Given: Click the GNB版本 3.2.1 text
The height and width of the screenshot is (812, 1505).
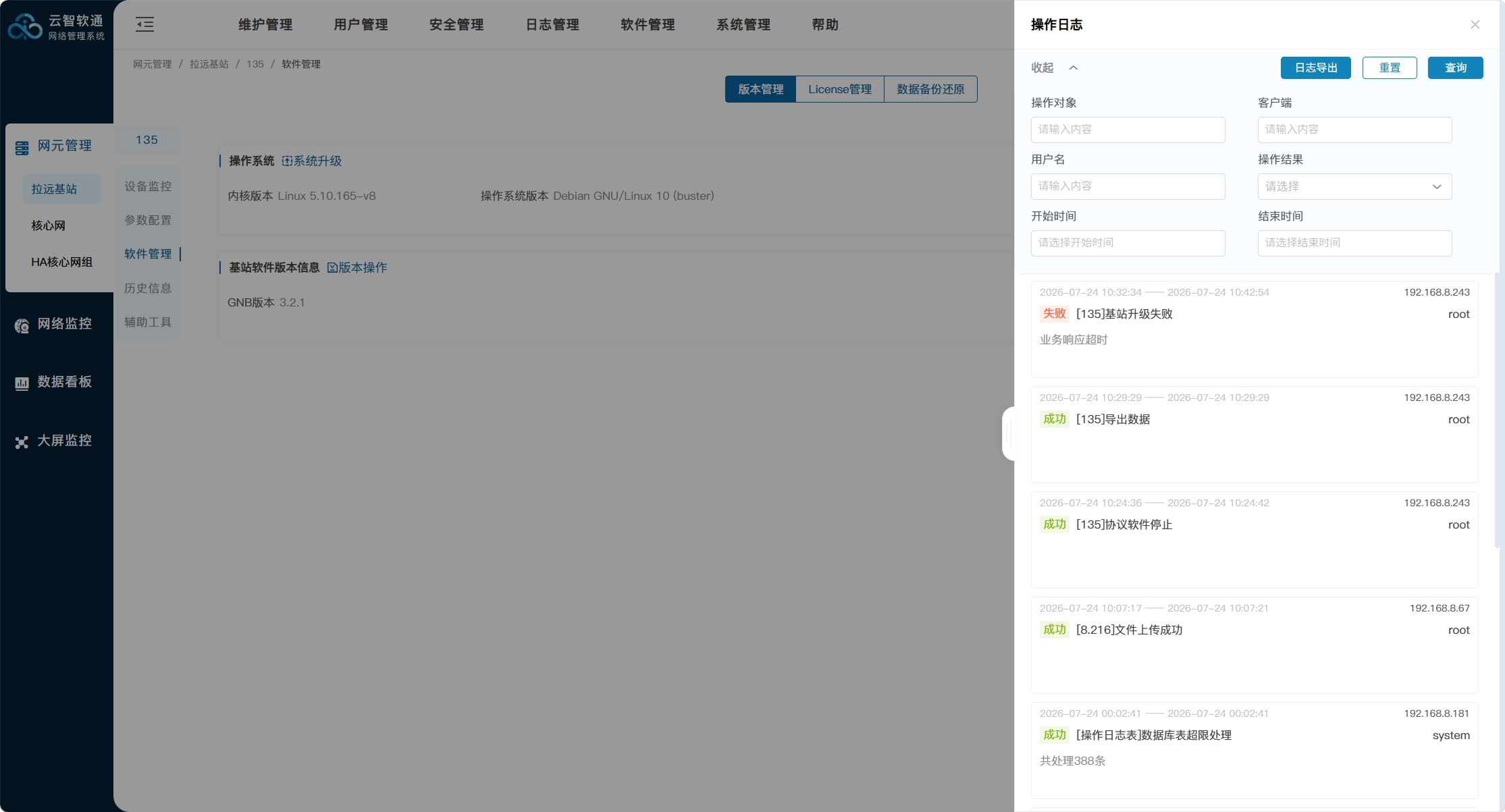Looking at the screenshot, I should click(x=266, y=302).
